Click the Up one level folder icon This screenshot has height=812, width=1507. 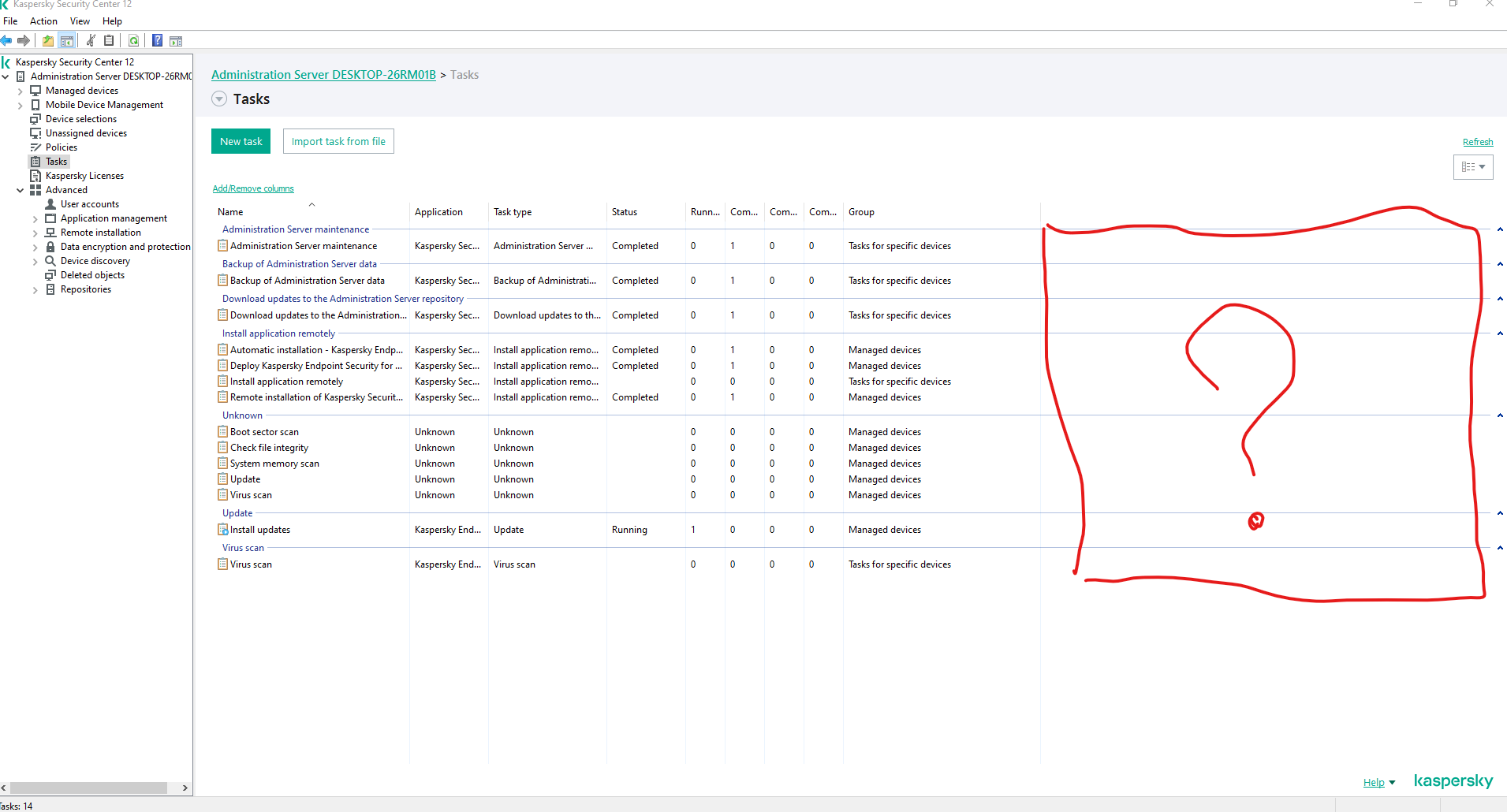tap(48, 41)
